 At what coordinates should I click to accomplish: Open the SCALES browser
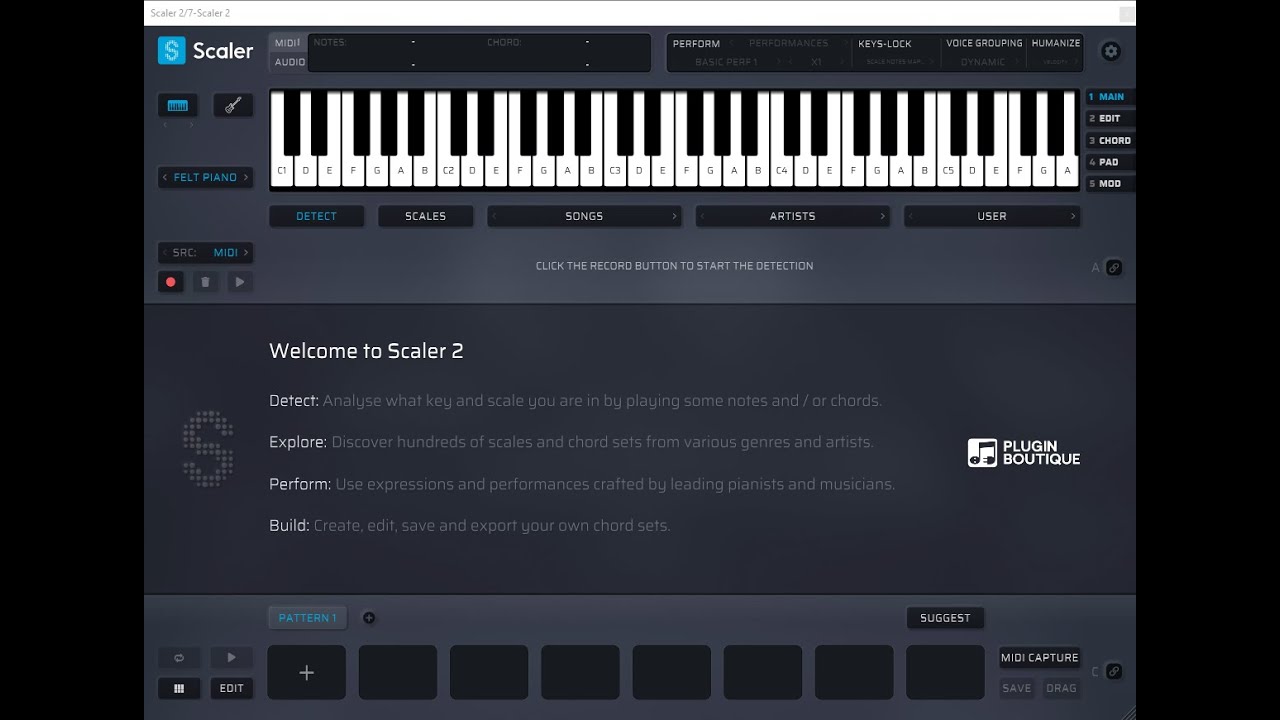[x=425, y=216]
